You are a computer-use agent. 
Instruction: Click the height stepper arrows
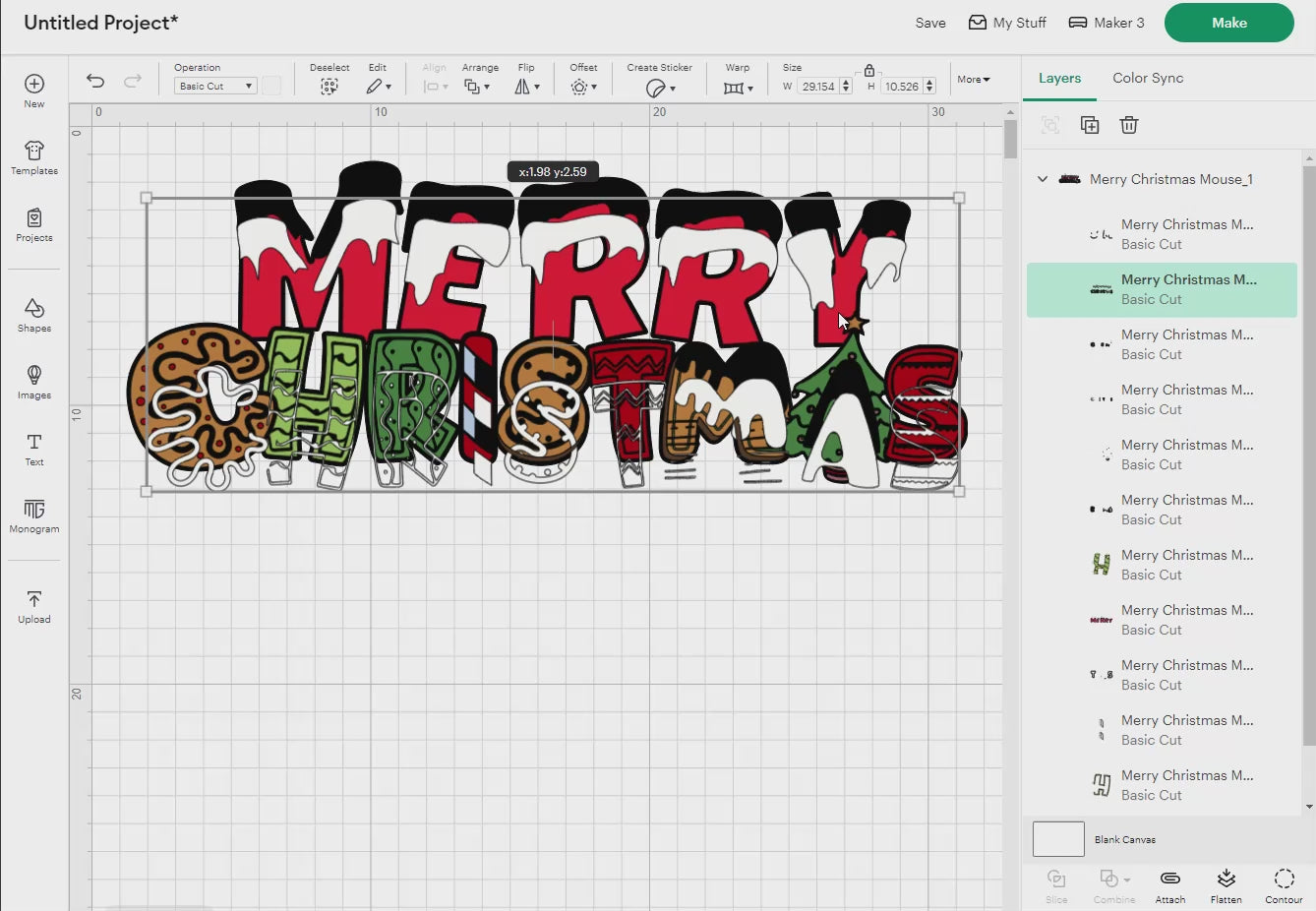929,87
